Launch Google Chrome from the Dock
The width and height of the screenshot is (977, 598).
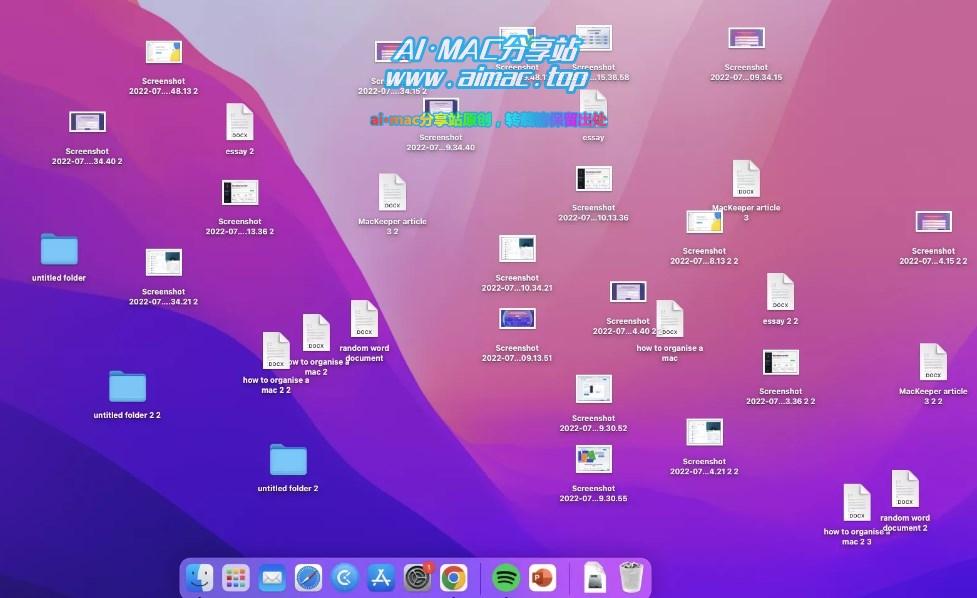pyautogui.click(x=454, y=578)
